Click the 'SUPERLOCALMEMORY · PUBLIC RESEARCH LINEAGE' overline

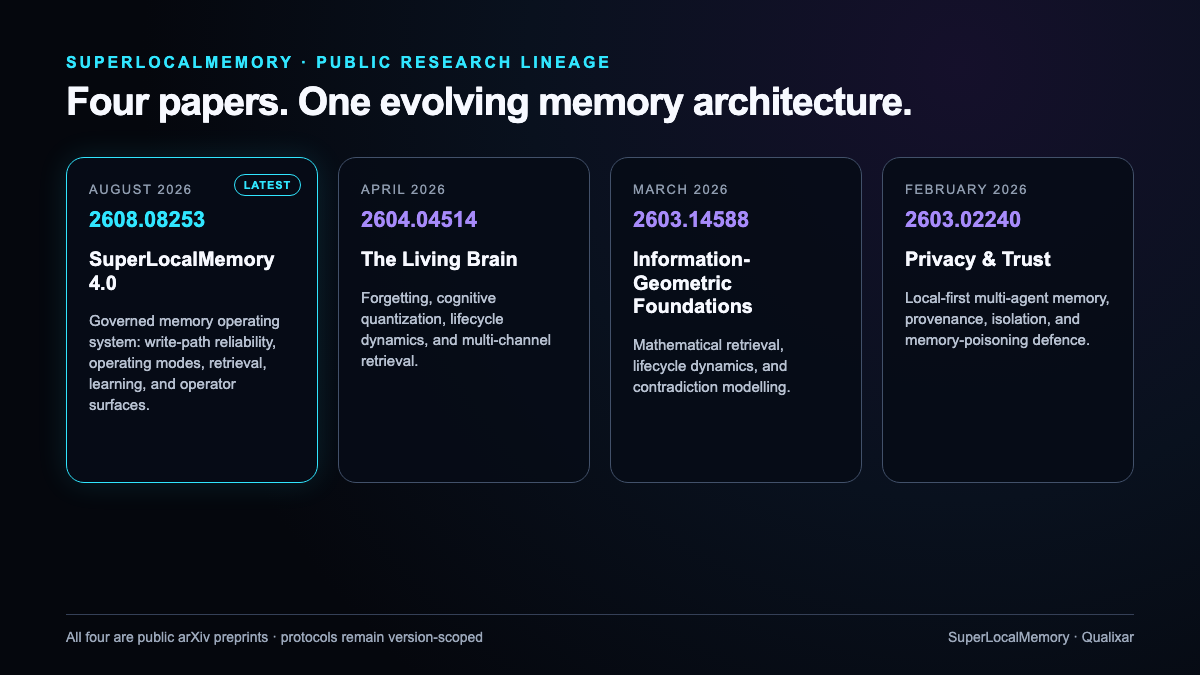coord(338,62)
